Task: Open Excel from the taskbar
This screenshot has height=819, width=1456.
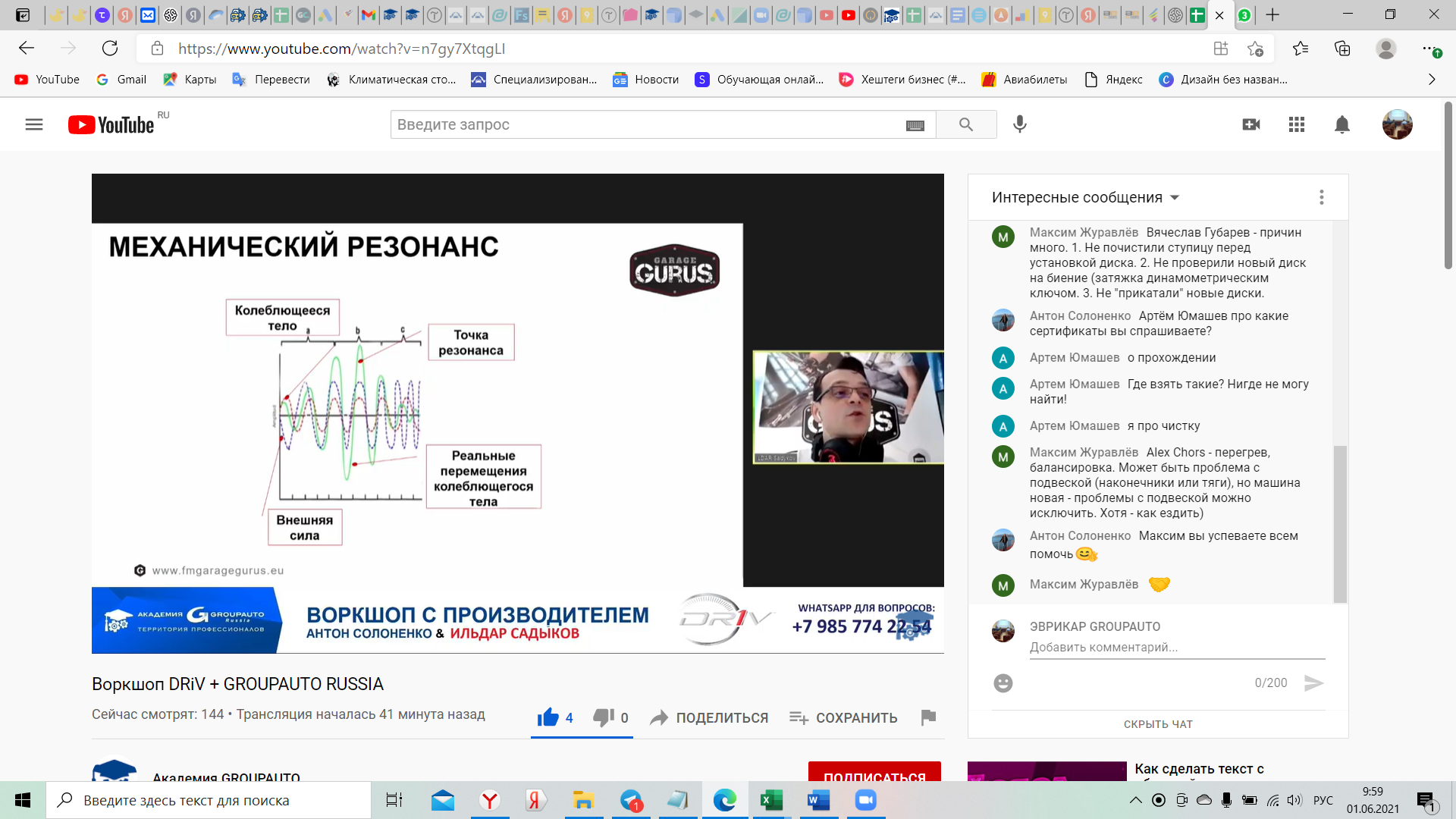Action: (771, 800)
